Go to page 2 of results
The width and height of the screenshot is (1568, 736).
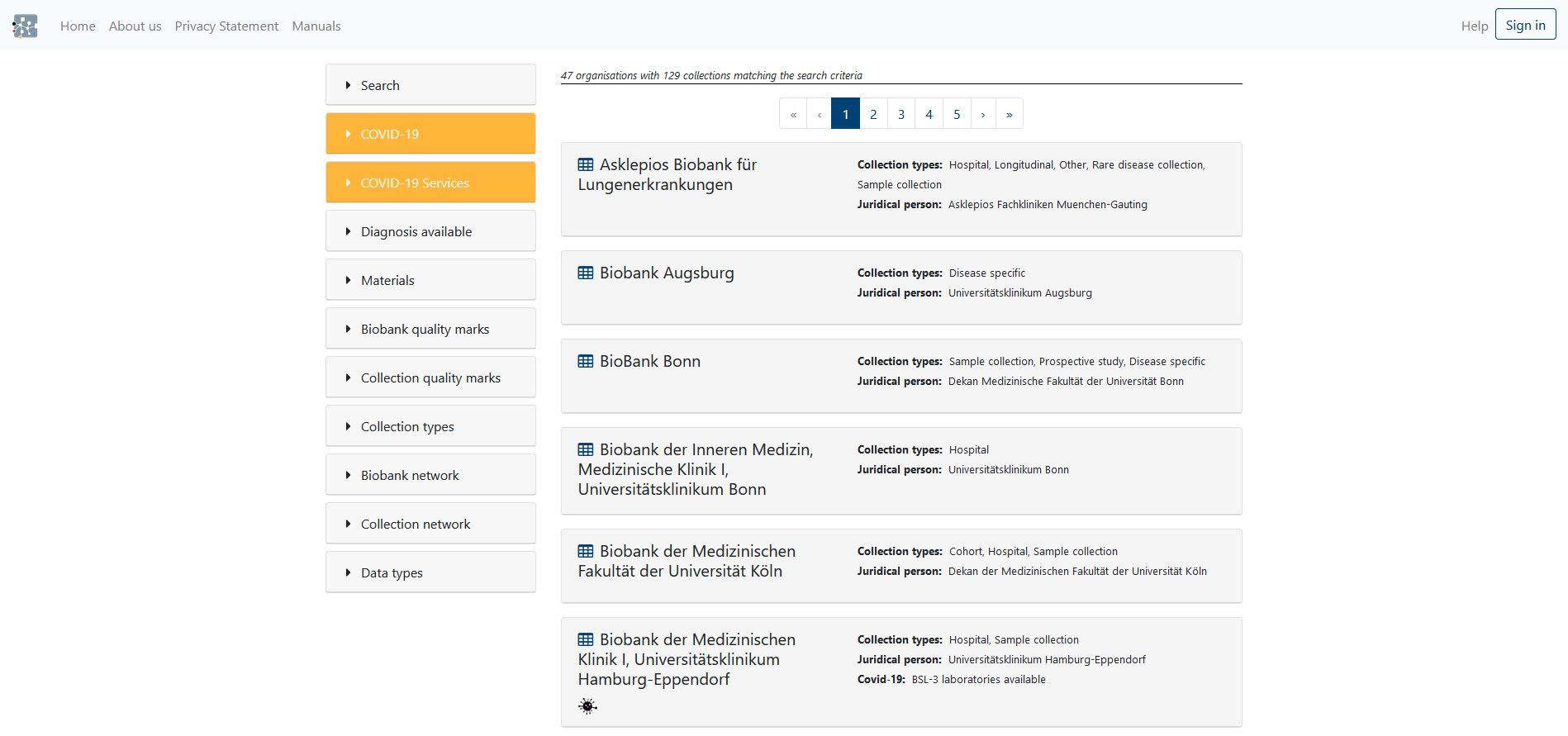coord(873,114)
